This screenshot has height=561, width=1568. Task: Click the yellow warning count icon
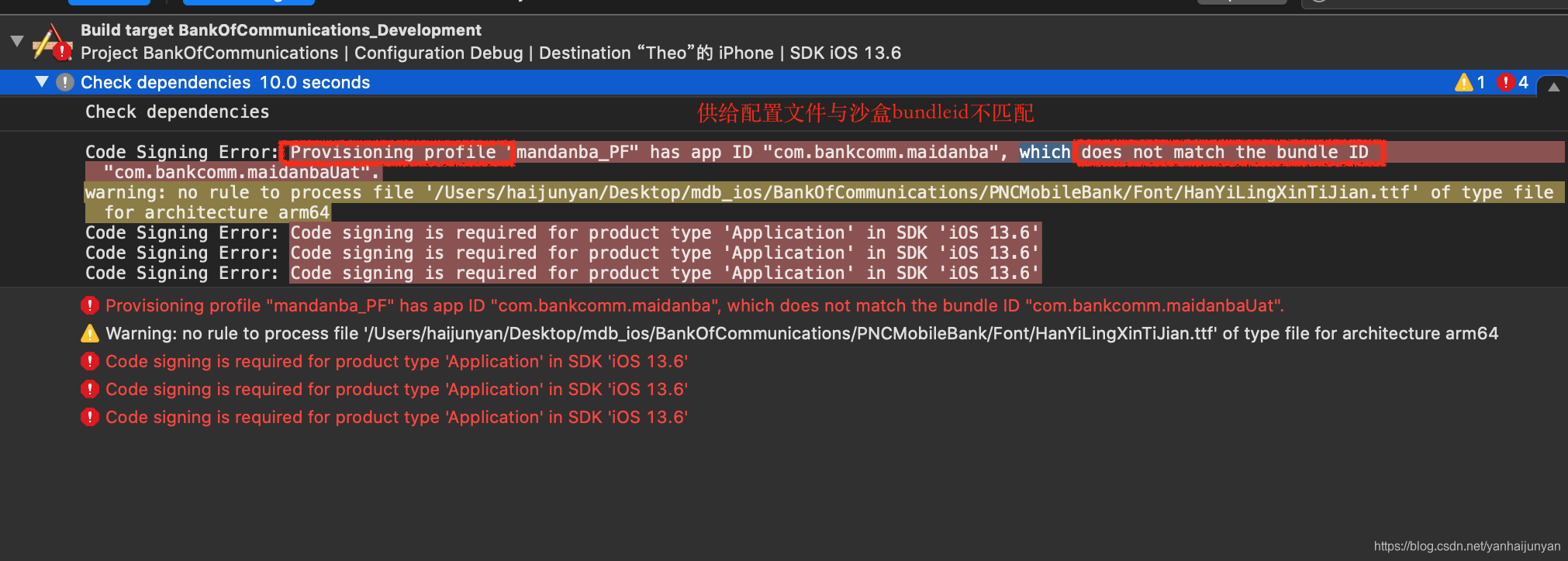[1463, 82]
